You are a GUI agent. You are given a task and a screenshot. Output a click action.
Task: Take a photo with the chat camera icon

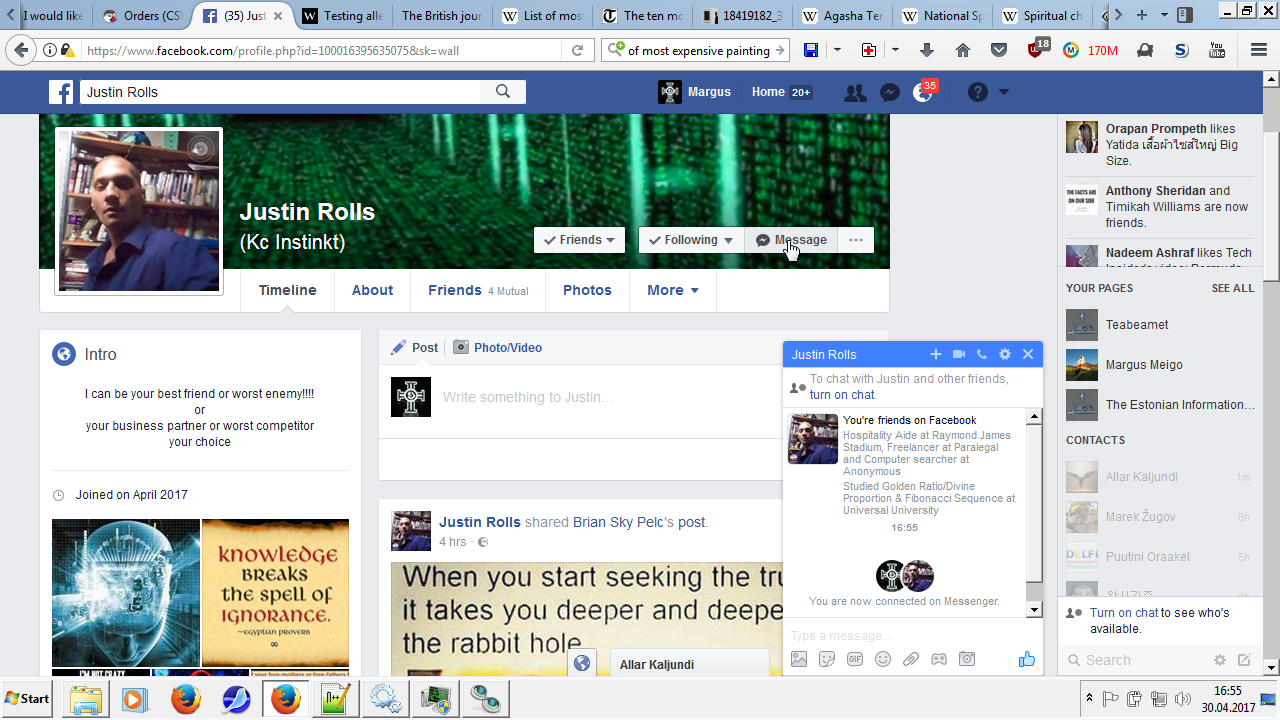(x=967, y=659)
